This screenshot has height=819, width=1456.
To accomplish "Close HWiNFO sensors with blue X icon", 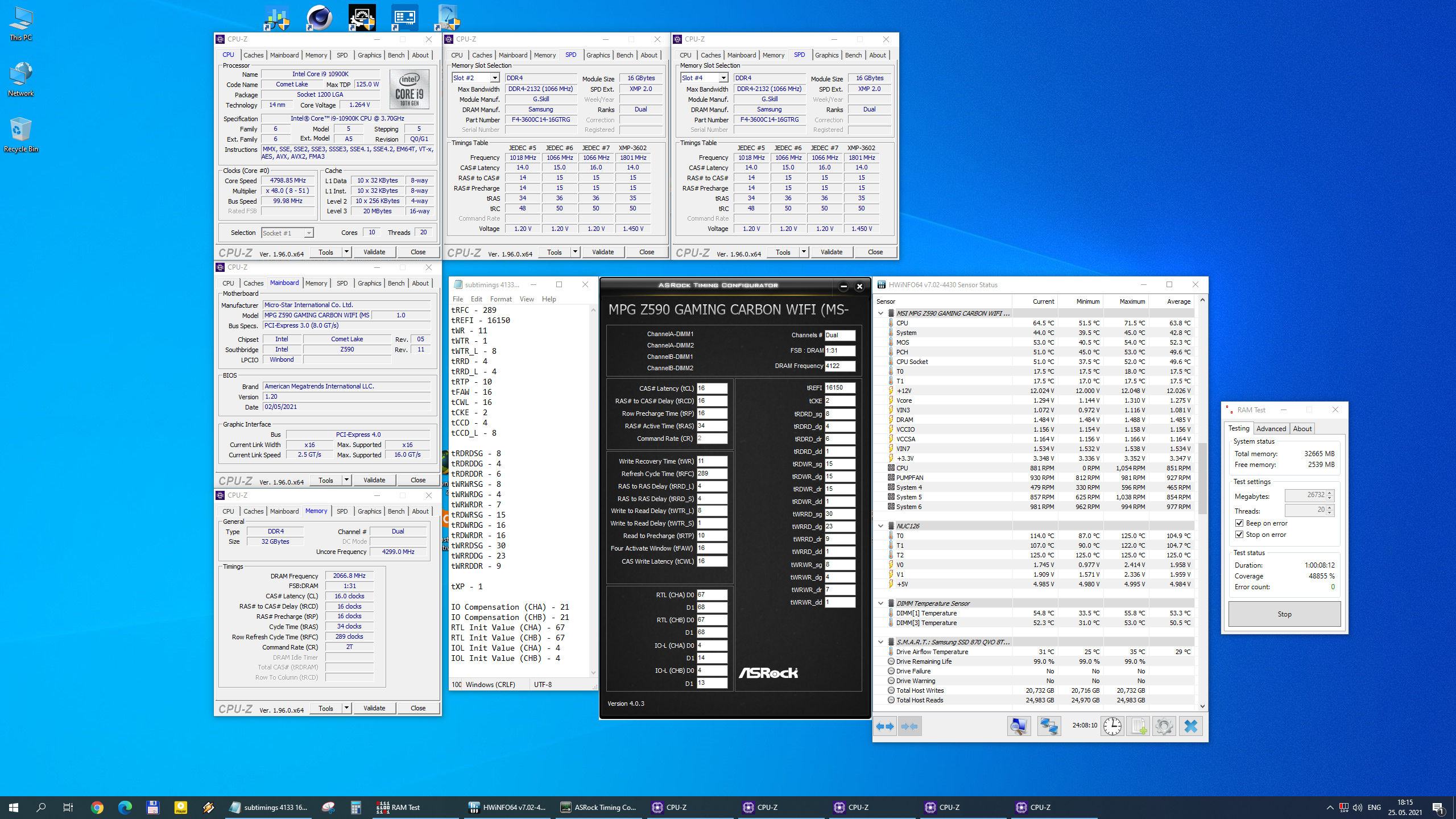I will coord(1190,726).
